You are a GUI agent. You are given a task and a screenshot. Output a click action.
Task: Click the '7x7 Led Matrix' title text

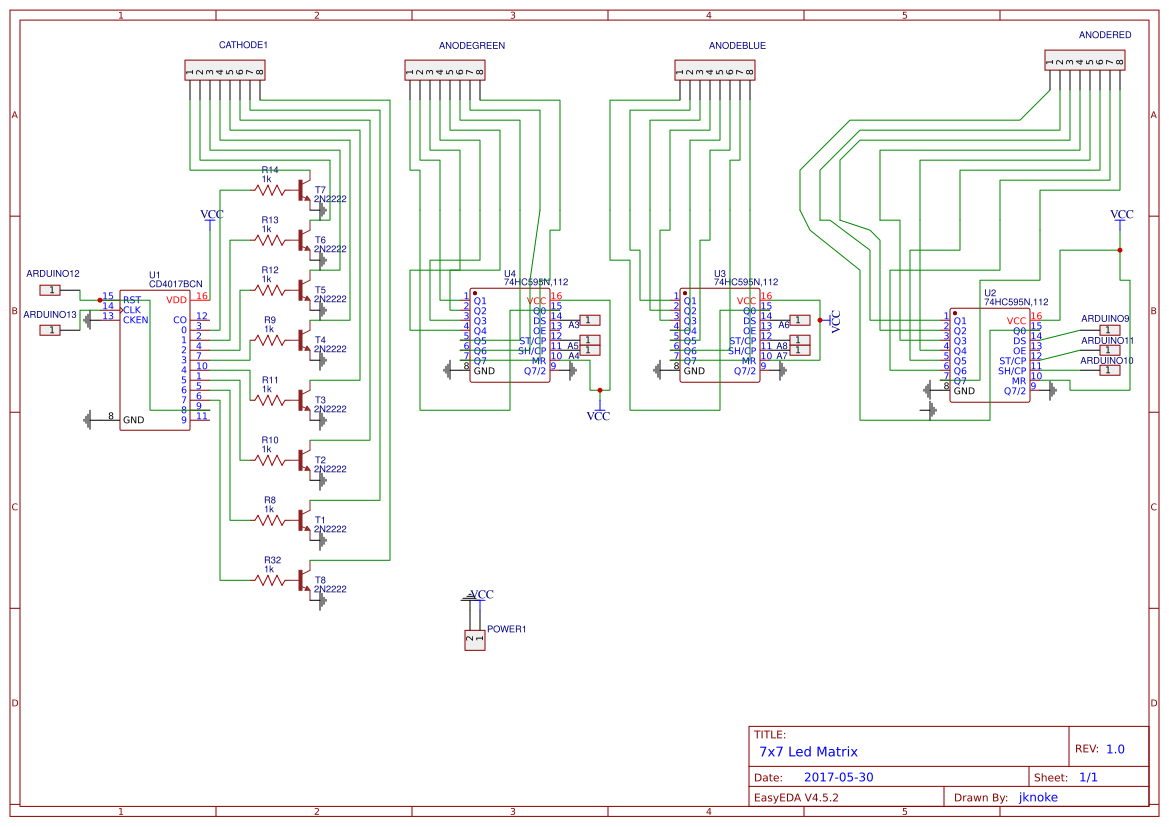pos(808,752)
